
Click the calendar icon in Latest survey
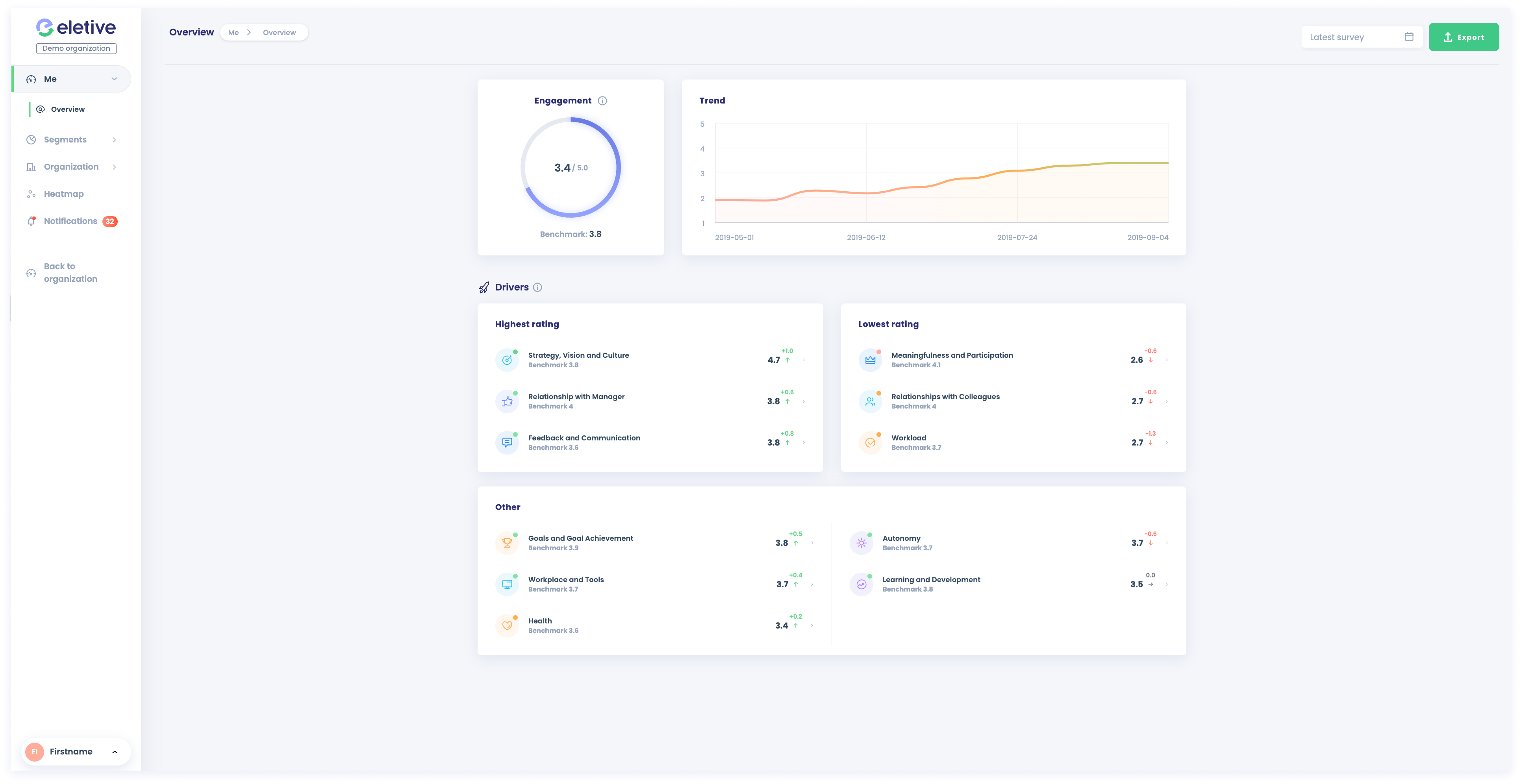(1409, 37)
